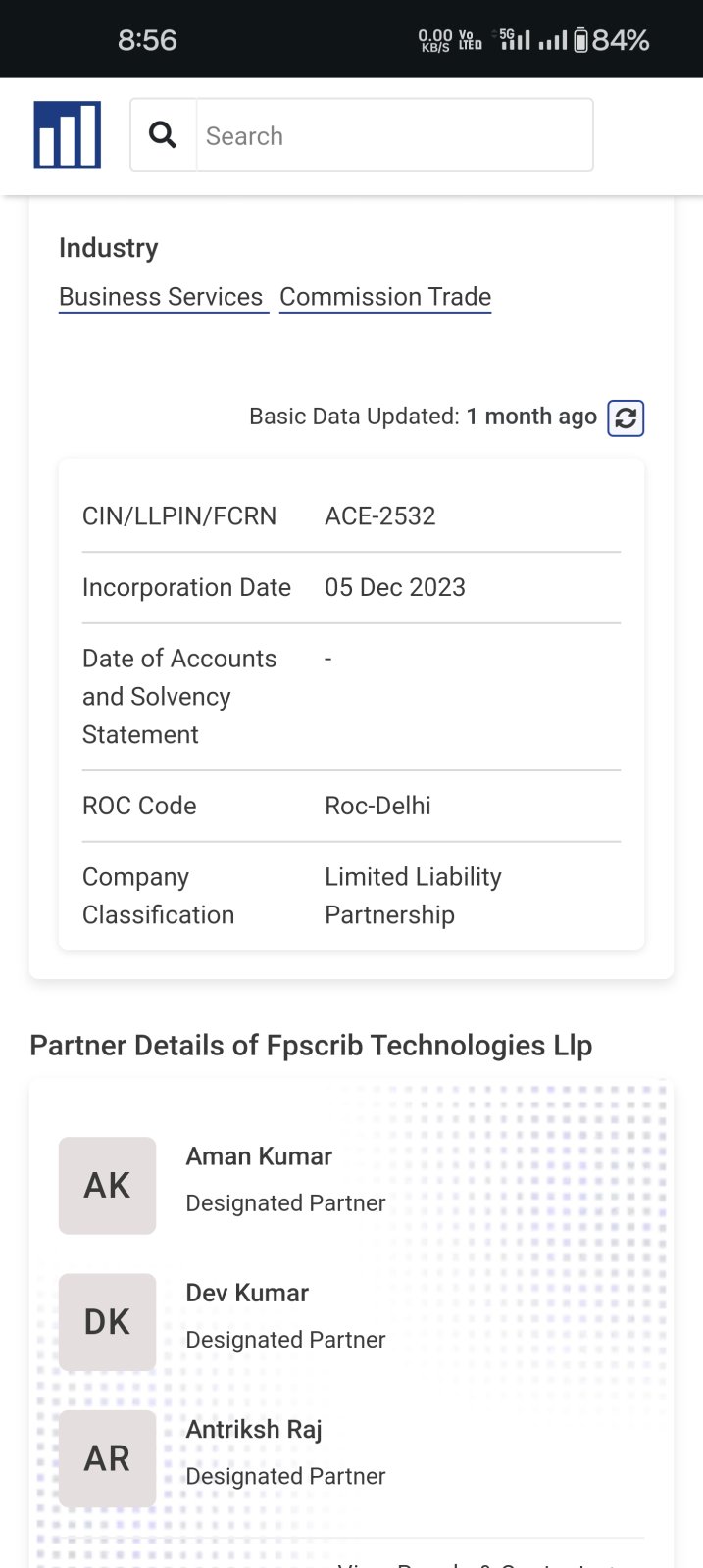Tap the bar-chart site logo
This screenshot has width=703, height=1568.
tap(68, 134)
